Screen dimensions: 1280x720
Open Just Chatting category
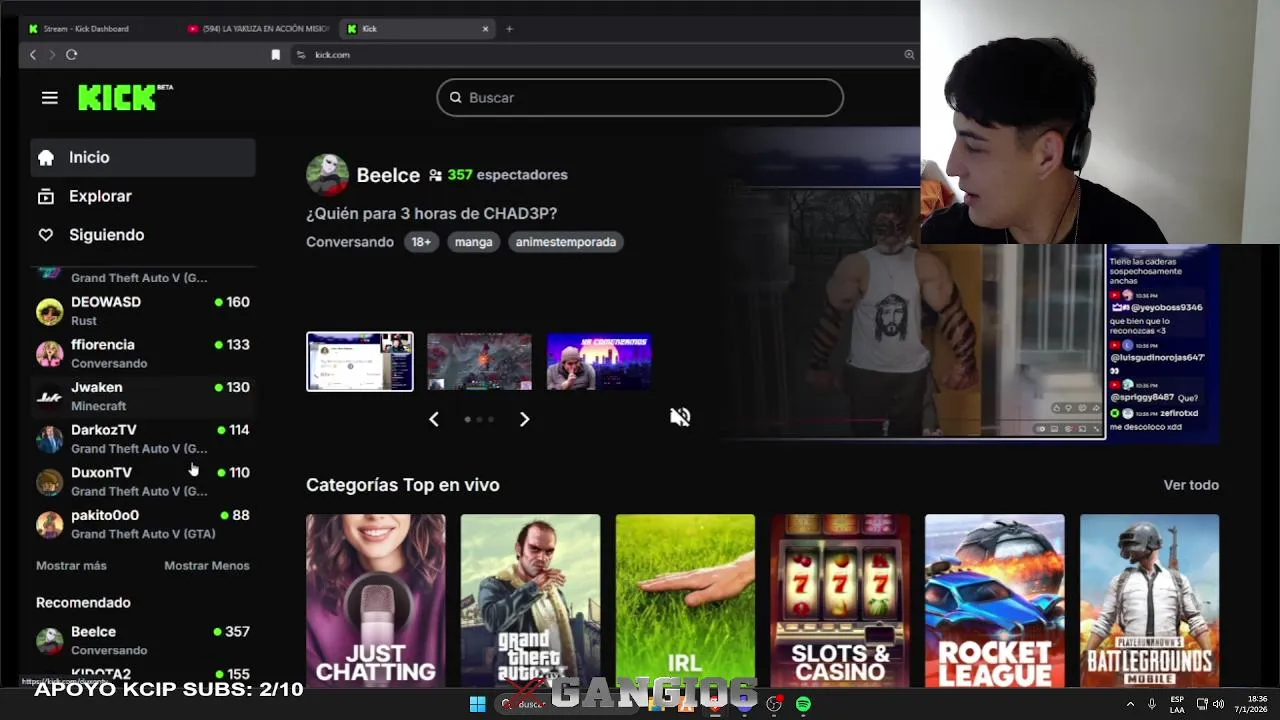[x=376, y=601]
